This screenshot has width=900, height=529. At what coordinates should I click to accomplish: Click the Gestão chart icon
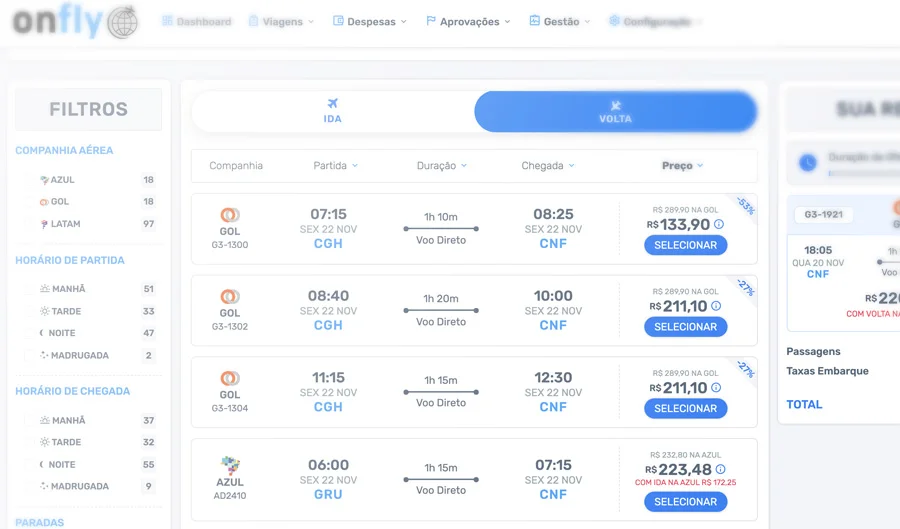(534, 20)
